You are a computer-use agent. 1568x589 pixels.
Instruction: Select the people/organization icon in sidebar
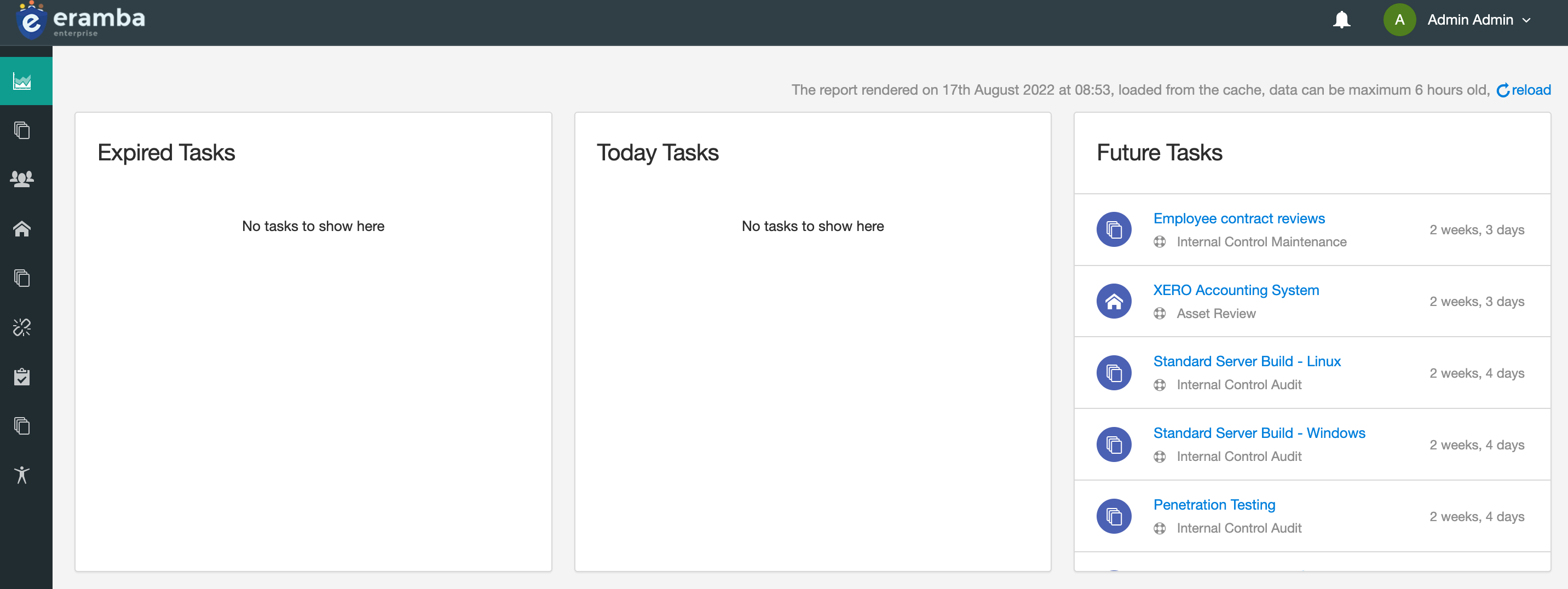pos(22,179)
